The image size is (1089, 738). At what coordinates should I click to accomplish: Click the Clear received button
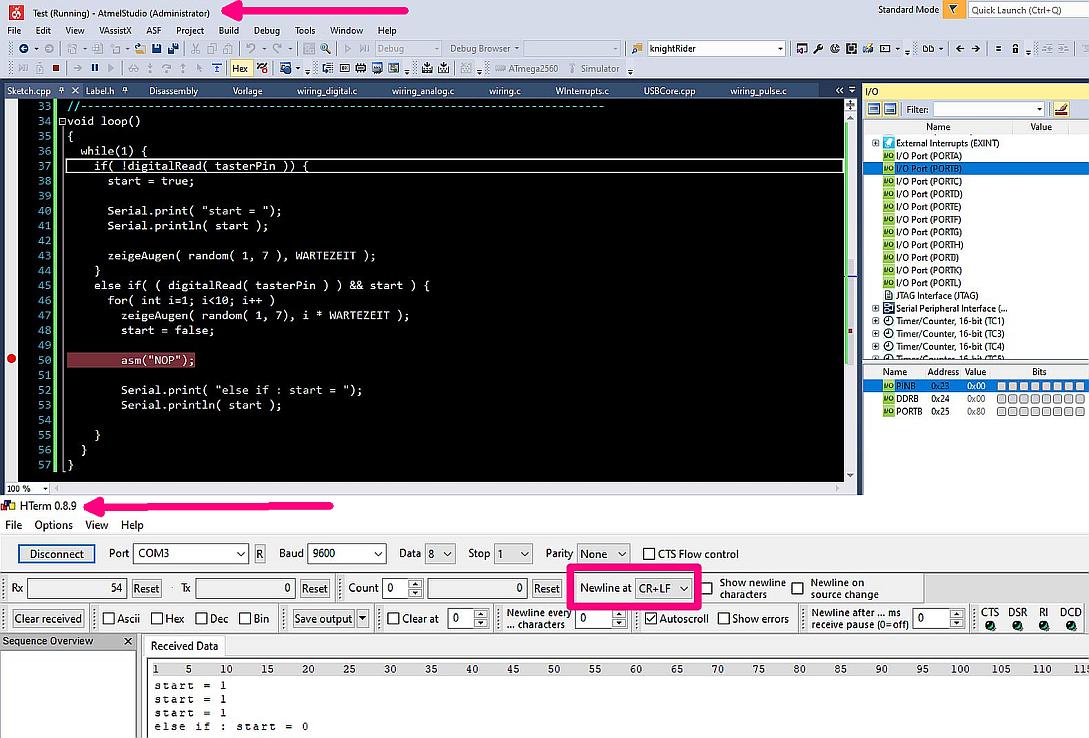click(48, 619)
